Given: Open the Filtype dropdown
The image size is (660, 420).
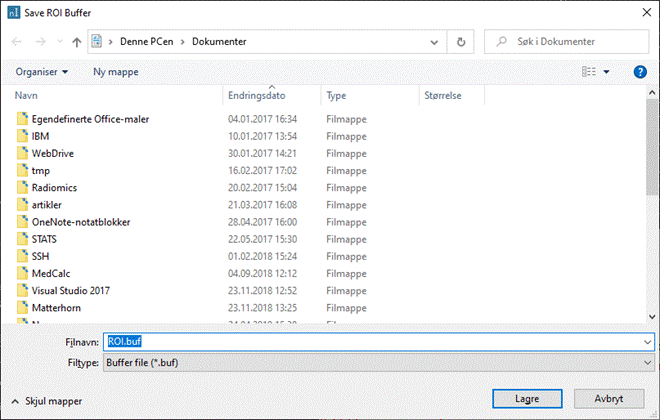Looking at the screenshot, I should pos(647,361).
